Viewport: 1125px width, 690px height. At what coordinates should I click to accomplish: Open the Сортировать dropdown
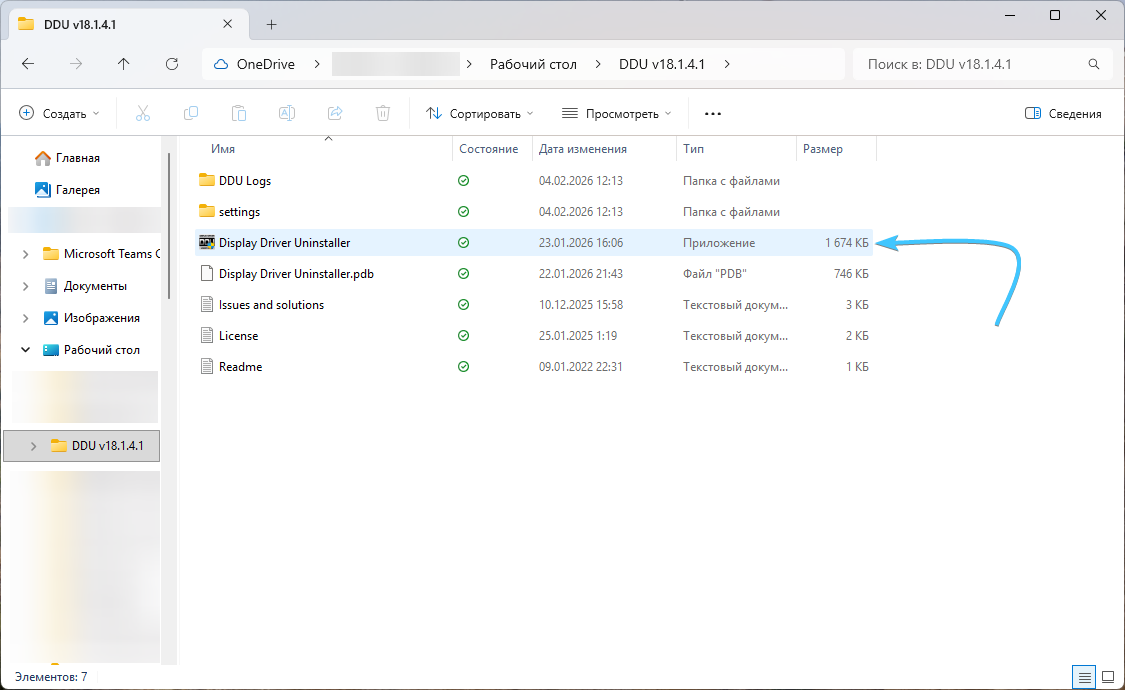coord(480,114)
